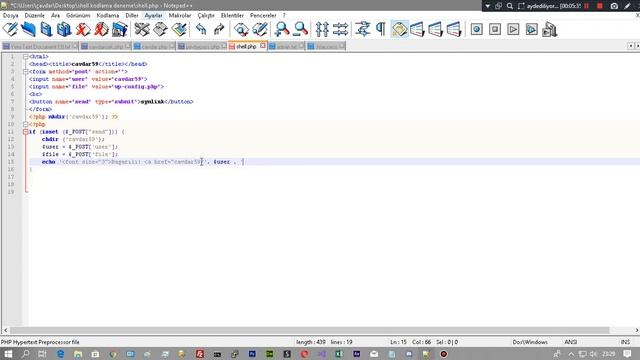
Task: Open the Dosya menu
Action: pos(11,16)
